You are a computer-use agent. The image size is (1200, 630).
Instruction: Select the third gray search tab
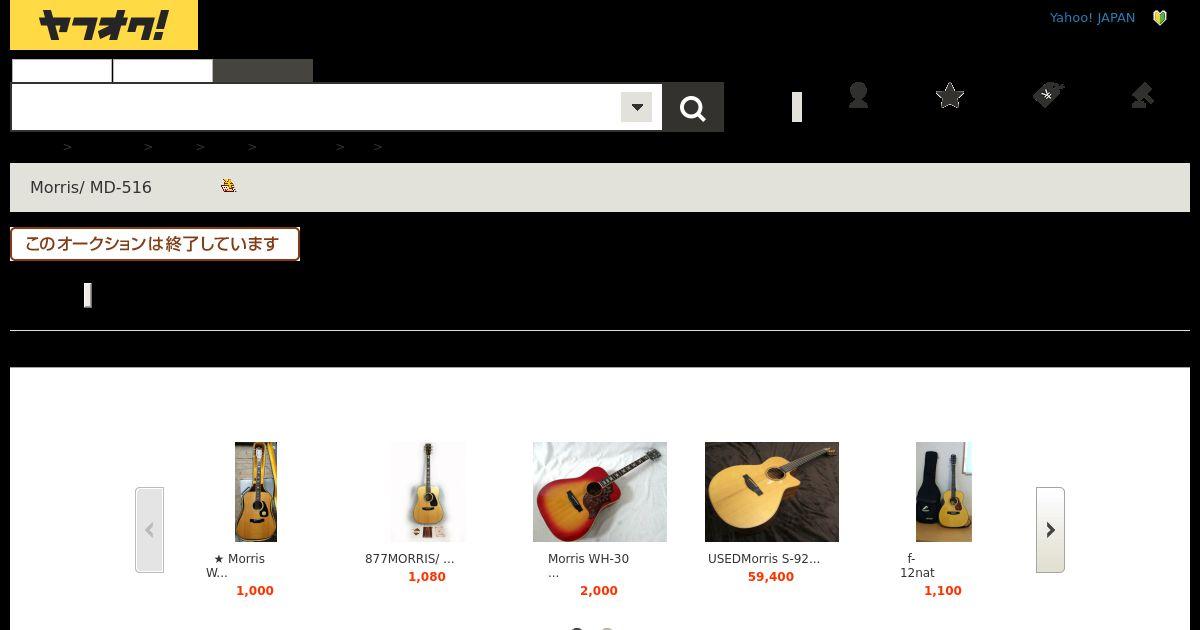[x=263, y=71]
